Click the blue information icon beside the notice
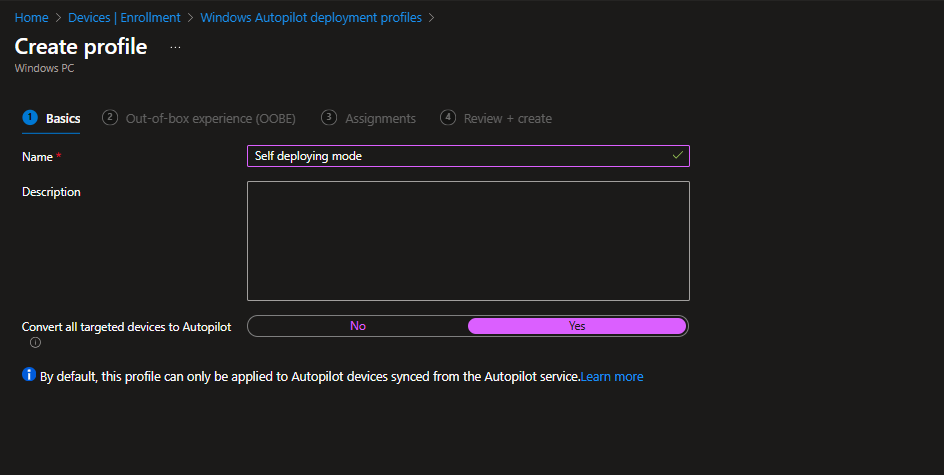The width and height of the screenshot is (944, 475). click(29, 376)
